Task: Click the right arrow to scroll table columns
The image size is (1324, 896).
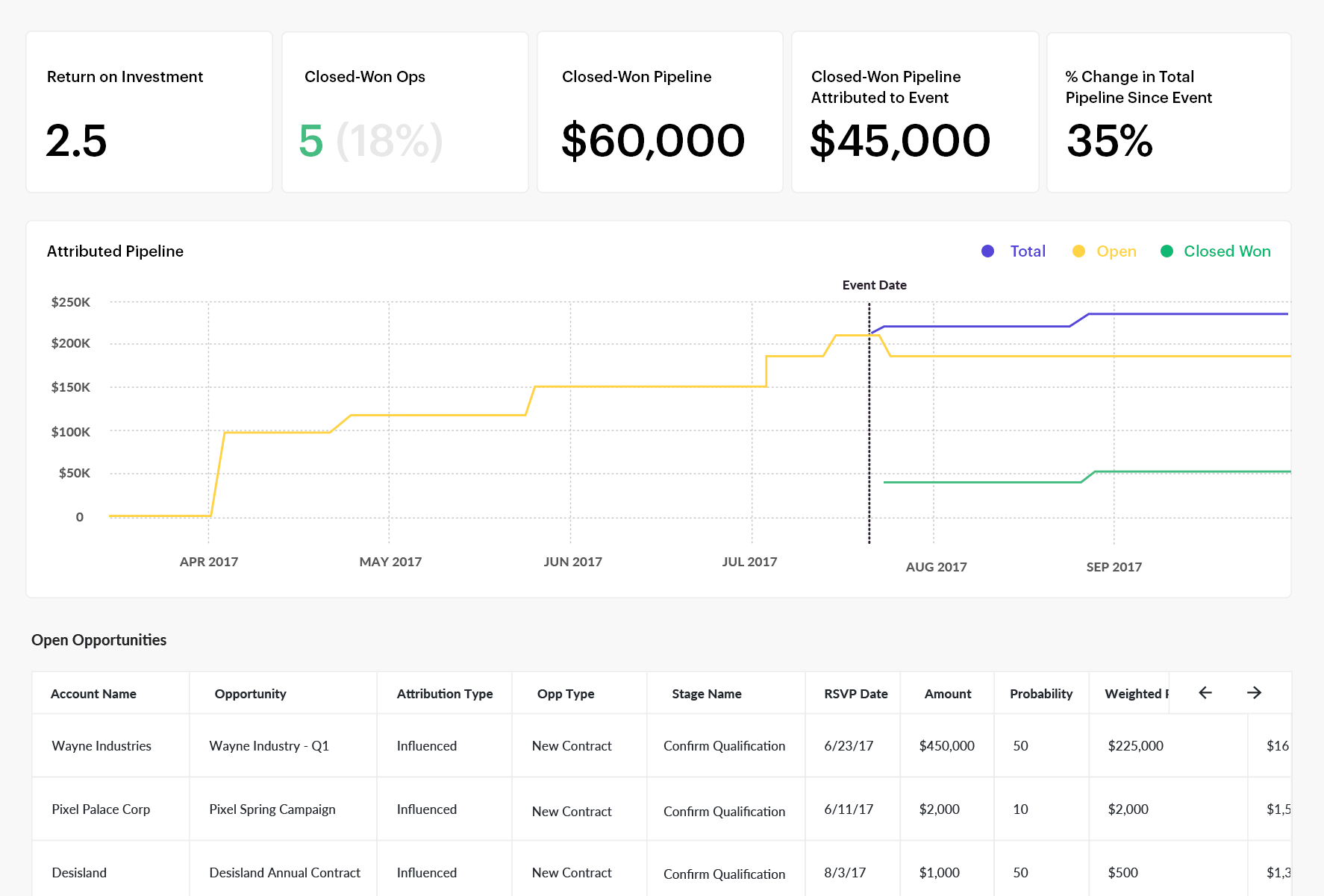Action: pos(1254,693)
